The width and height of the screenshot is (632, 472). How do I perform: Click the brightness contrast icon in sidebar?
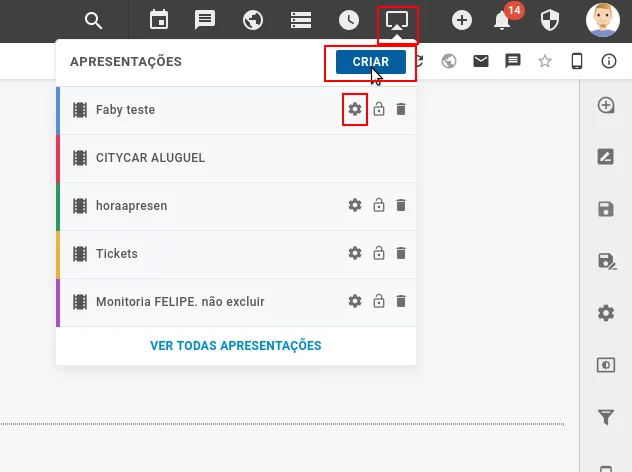point(605,365)
